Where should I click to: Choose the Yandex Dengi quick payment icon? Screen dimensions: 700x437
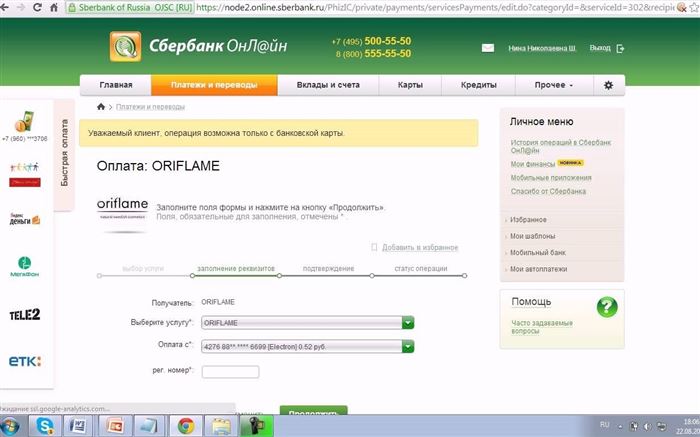(x=25, y=219)
